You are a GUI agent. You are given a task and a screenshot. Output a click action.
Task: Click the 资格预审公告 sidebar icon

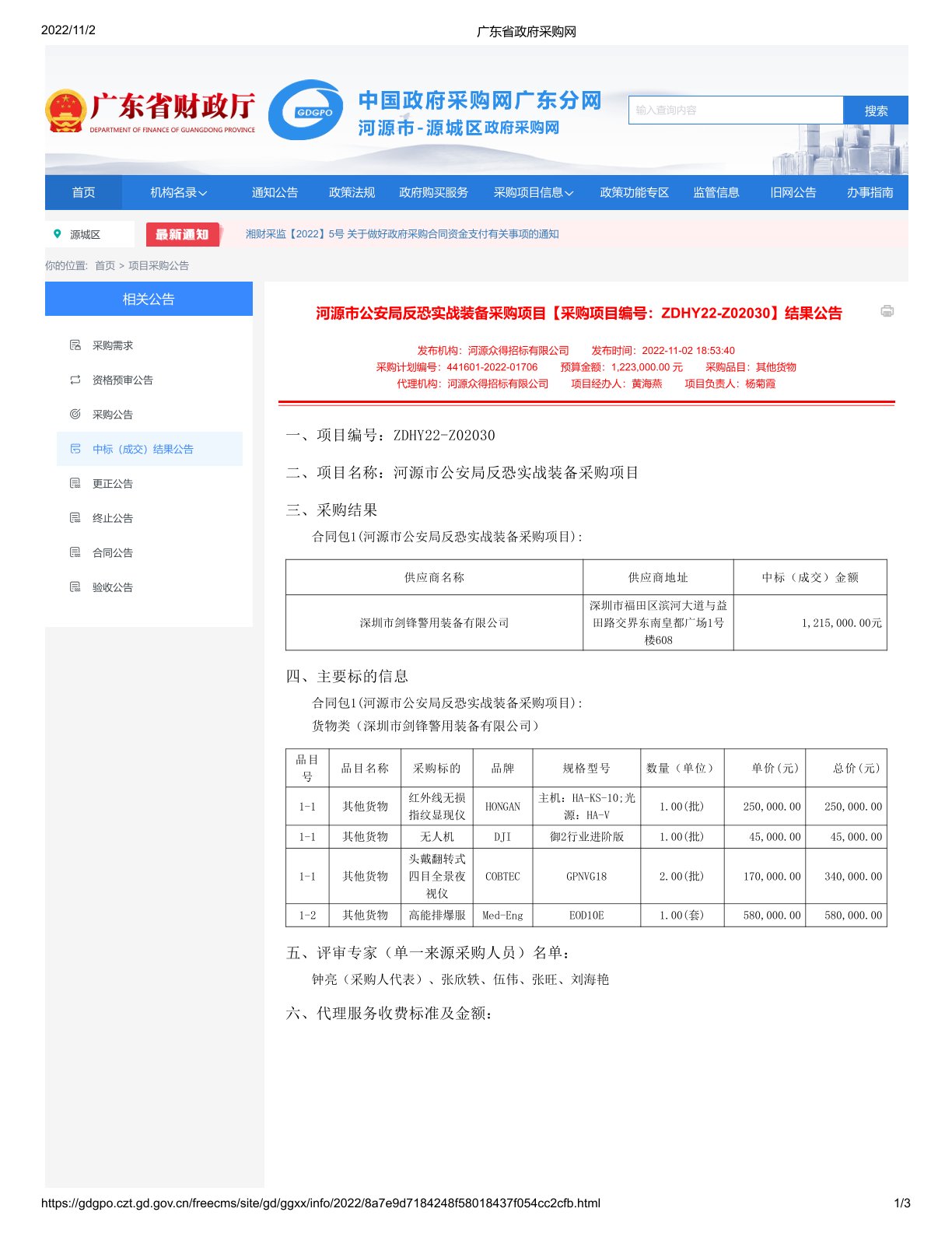(75, 380)
